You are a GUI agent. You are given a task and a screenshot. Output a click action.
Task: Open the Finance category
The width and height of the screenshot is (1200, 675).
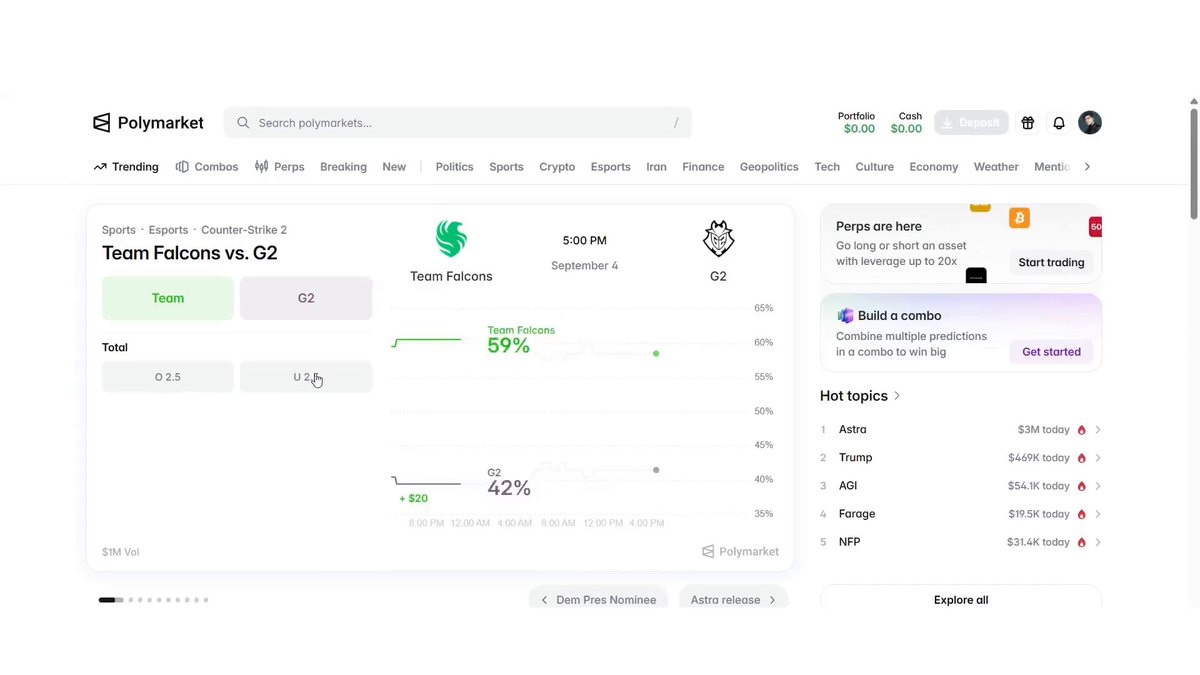703,167
